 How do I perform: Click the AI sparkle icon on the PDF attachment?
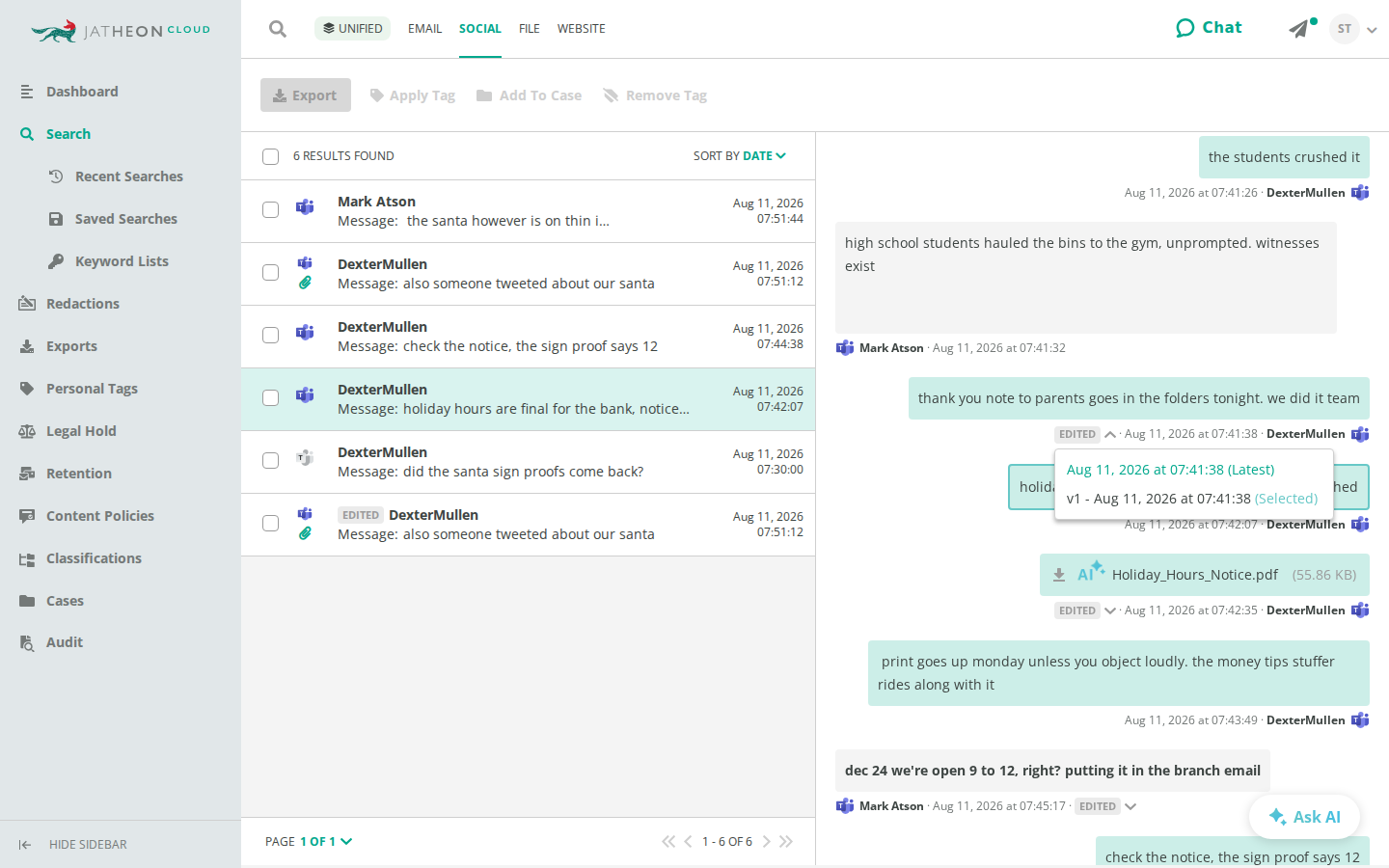(x=1091, y=572)
